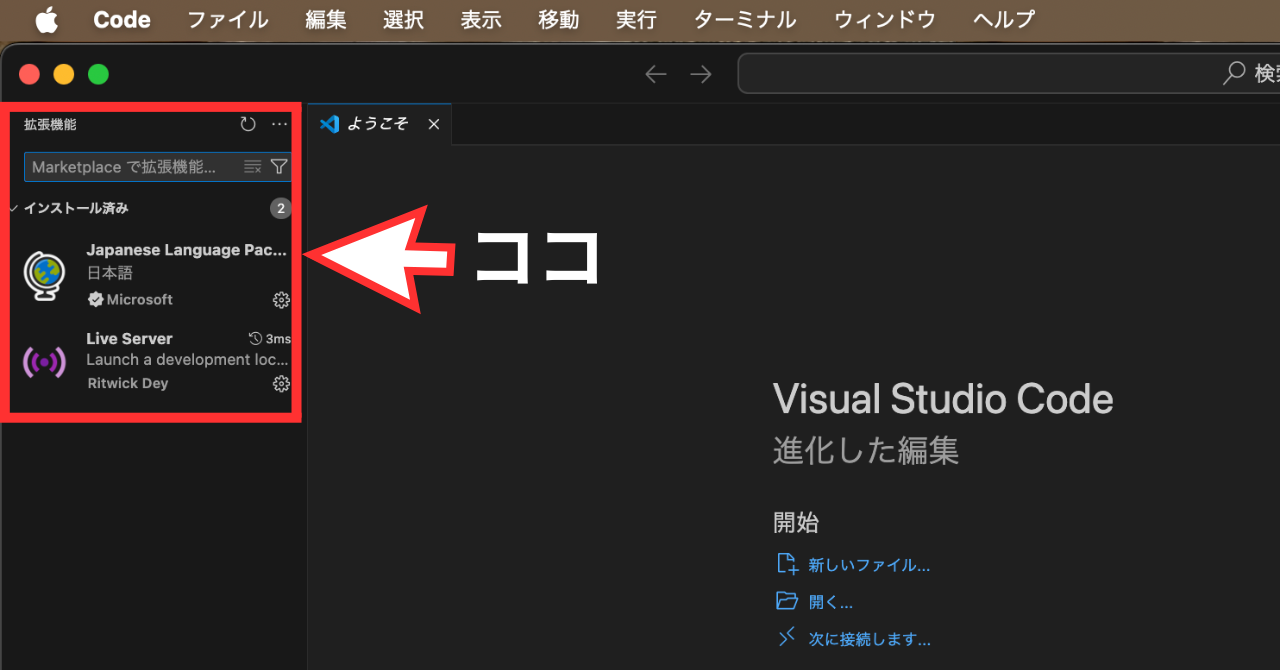Click the Live Server extension icon
Image resolution: width=1280 pixels, height=670 pixels.
44,362
